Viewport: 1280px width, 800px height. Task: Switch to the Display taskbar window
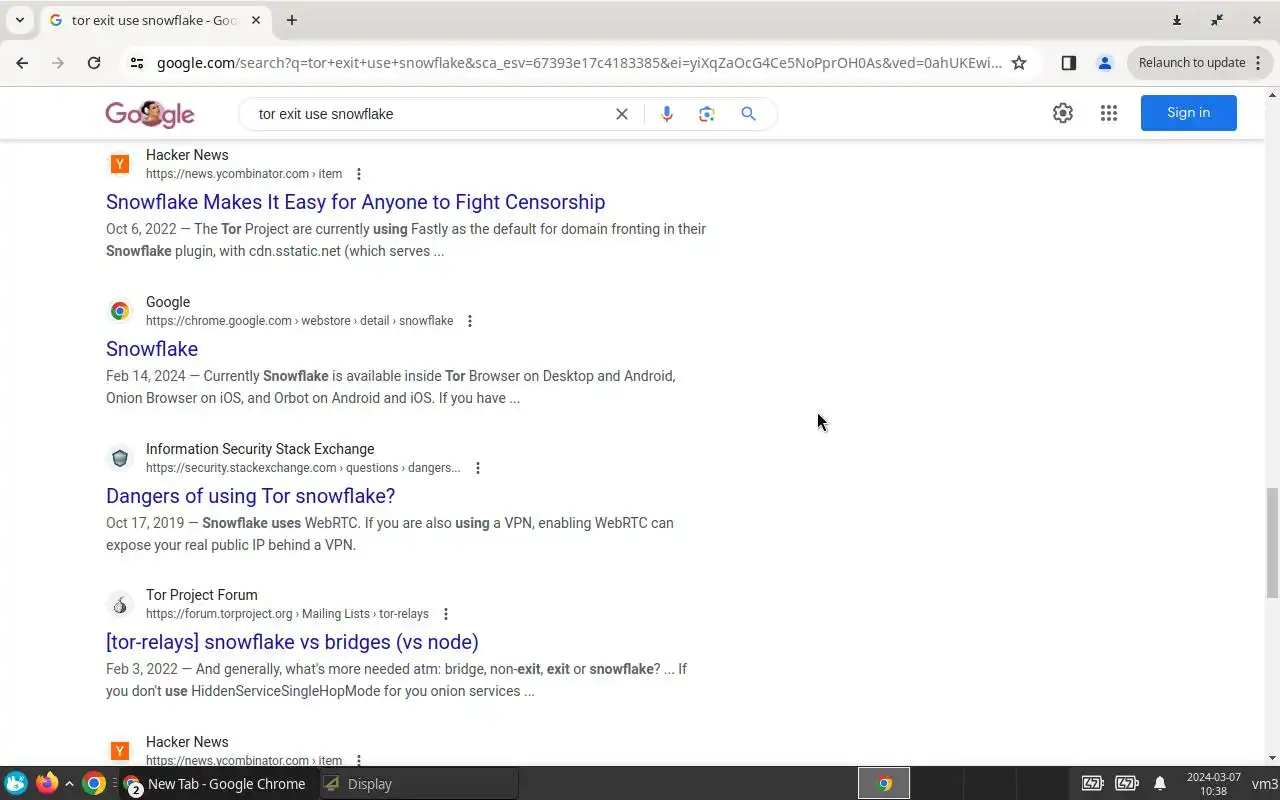[x=419, y=784]
